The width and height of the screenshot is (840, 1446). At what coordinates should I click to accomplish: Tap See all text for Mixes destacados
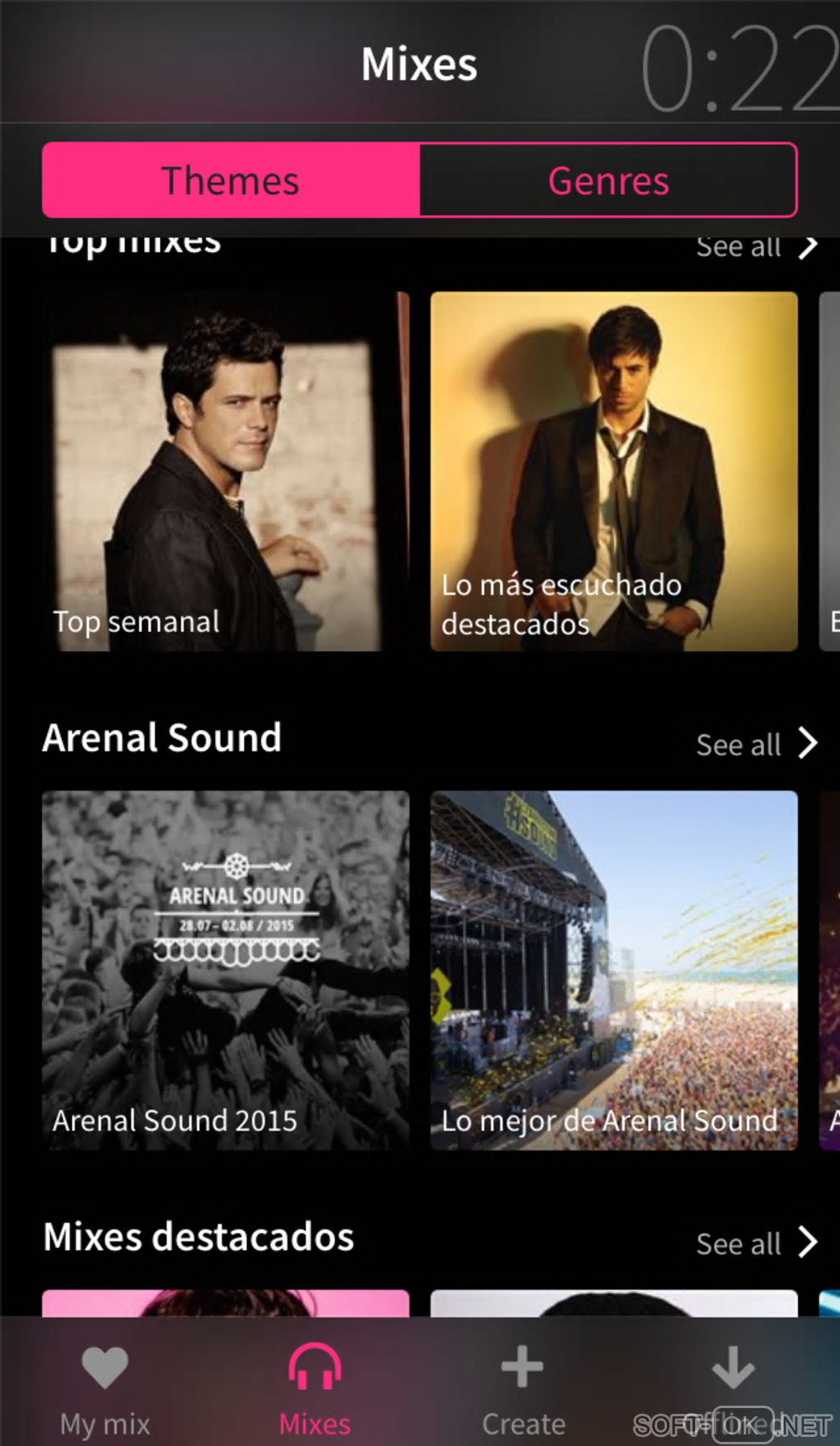tap(738, 1244)
